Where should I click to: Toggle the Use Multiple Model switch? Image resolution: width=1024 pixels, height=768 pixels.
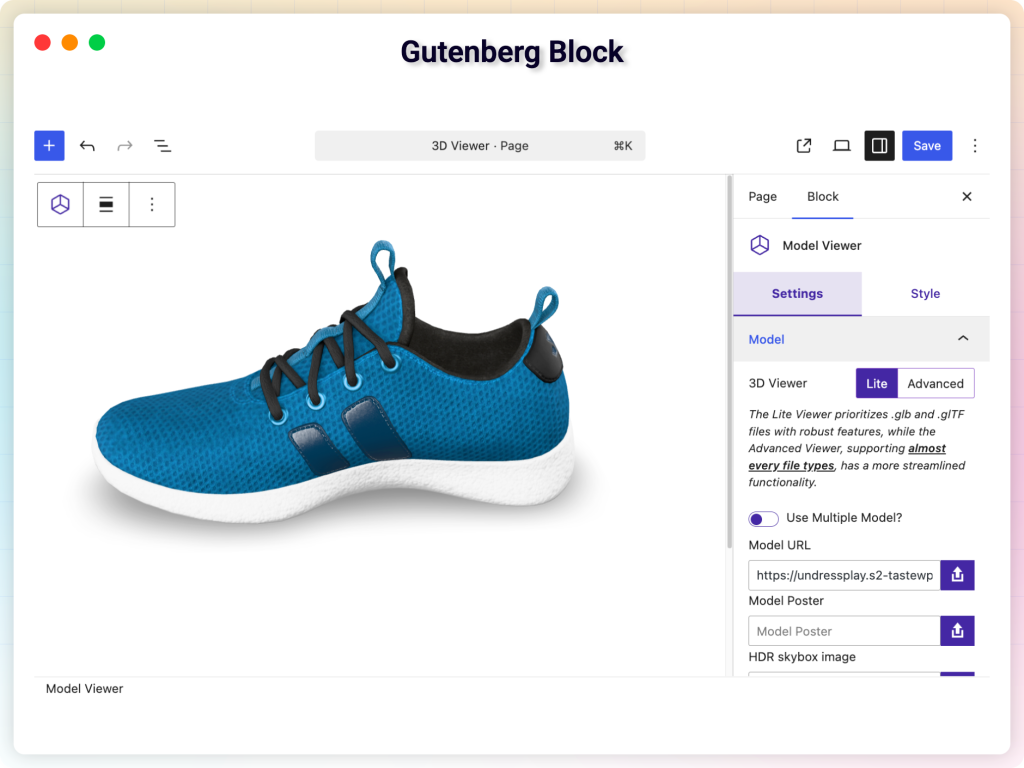tap(763, 518)
